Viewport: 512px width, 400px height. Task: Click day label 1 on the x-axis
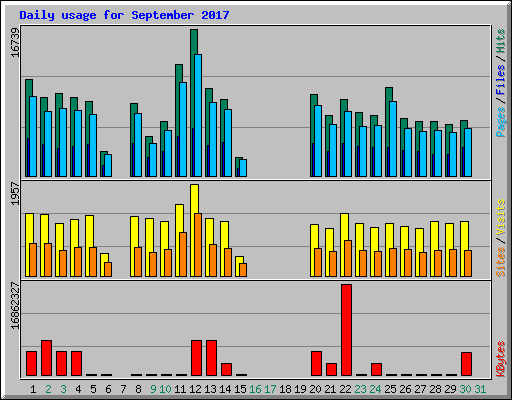click(33, 389)
